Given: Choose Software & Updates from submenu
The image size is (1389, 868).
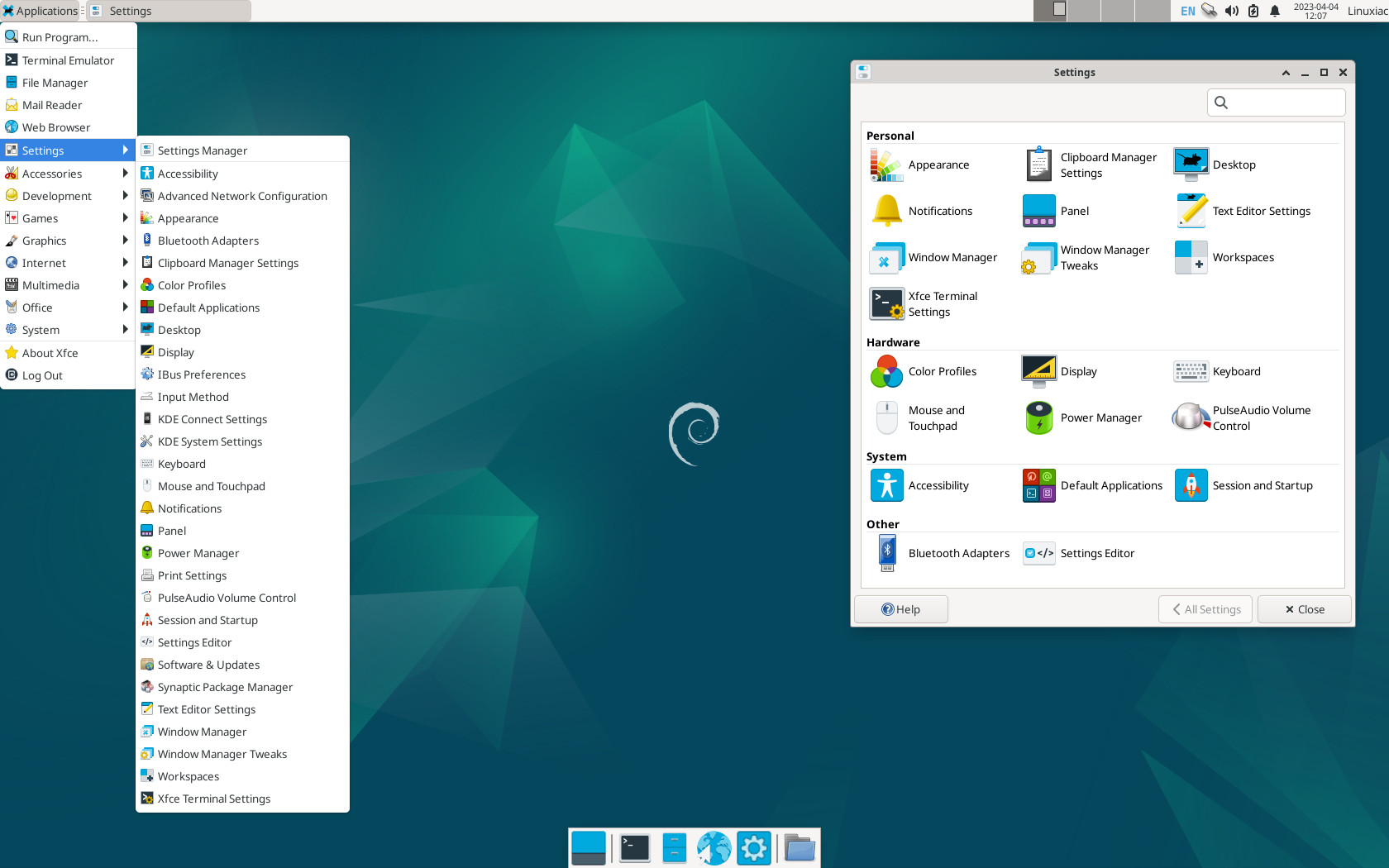Looking at the screenshot, I should [x=242, y=665].
